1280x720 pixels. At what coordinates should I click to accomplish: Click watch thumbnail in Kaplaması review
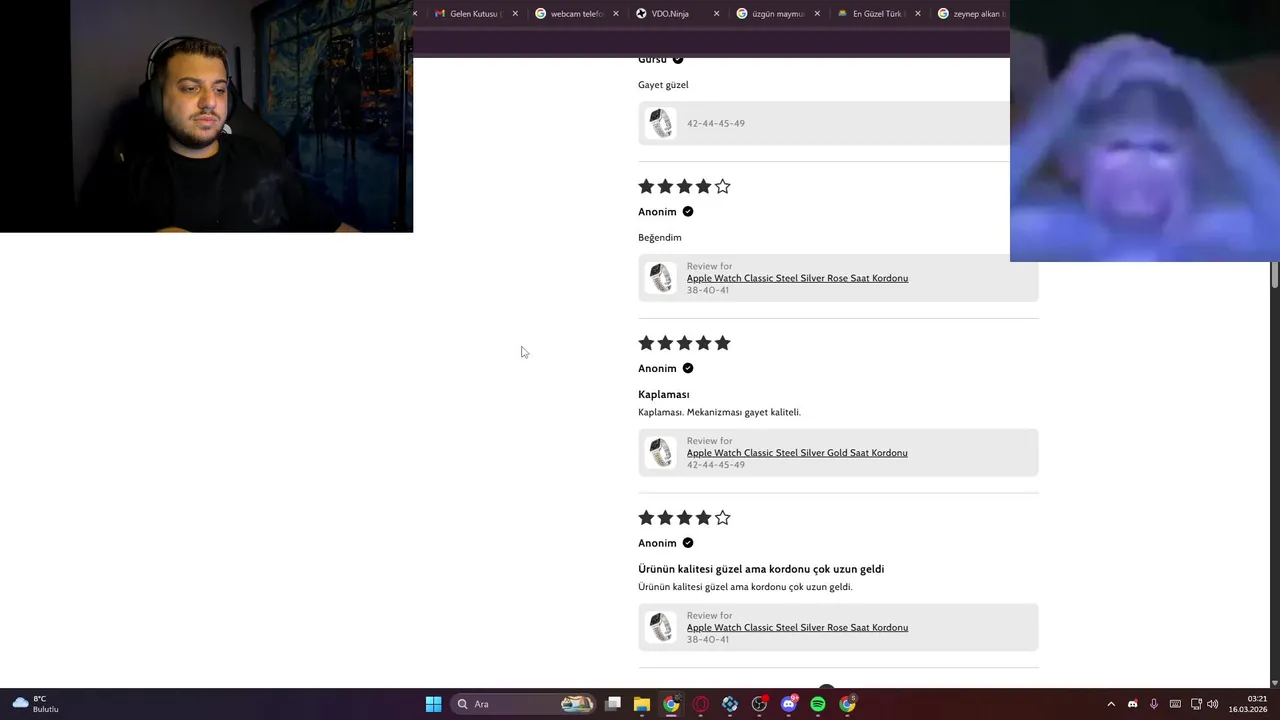(660, 453)
